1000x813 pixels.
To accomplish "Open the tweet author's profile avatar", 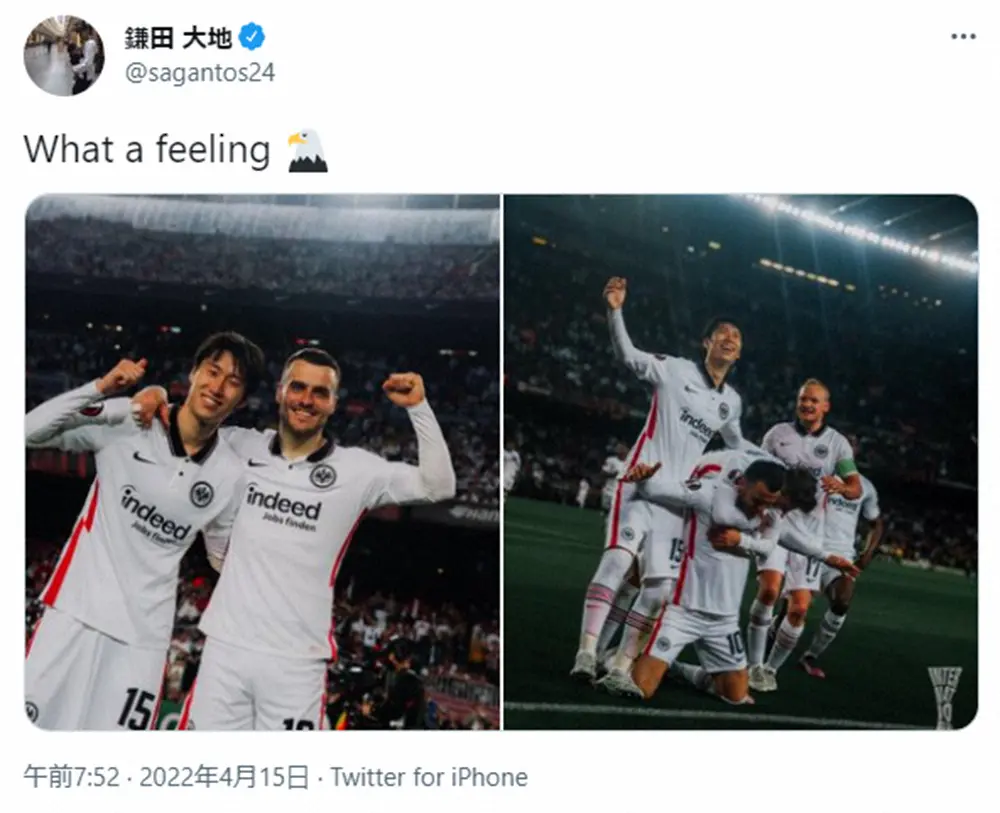I will 64,55.
